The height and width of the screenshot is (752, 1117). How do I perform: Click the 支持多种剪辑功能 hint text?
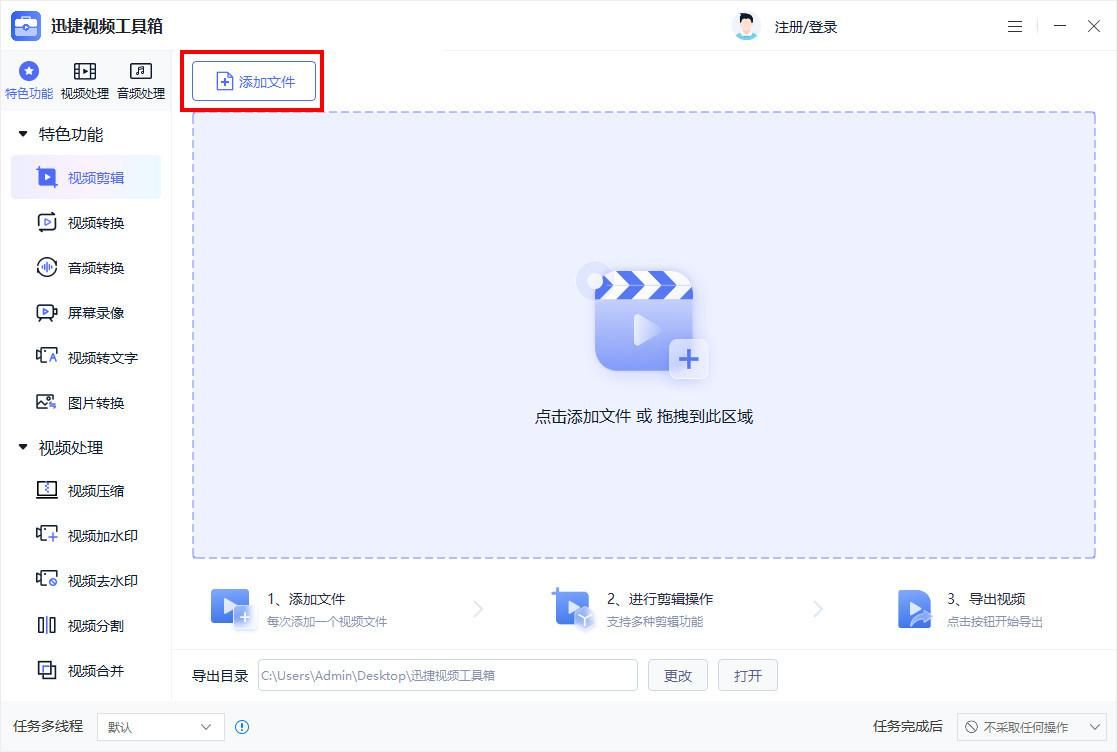tap(655, 622)
